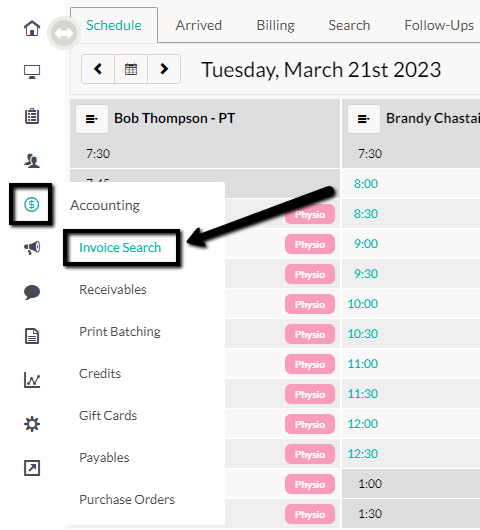Switch to the Billing tab
This screenshot has width=480, height=530.
point(275,25)
